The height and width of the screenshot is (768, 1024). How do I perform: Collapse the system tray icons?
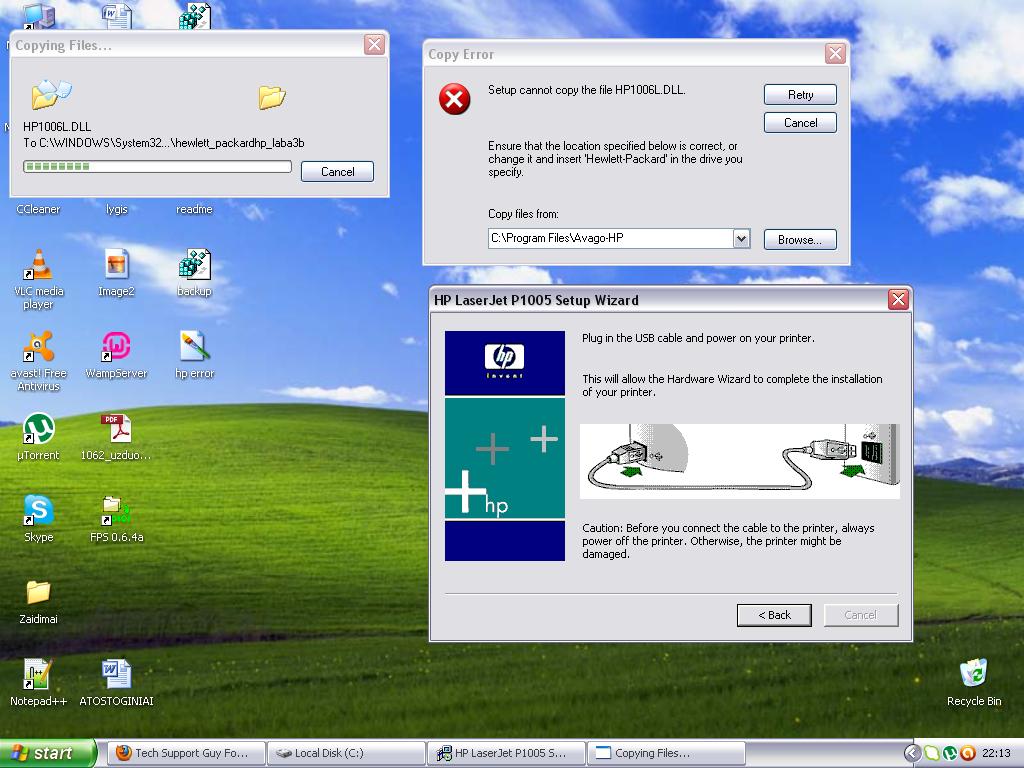tap(912, 752)
